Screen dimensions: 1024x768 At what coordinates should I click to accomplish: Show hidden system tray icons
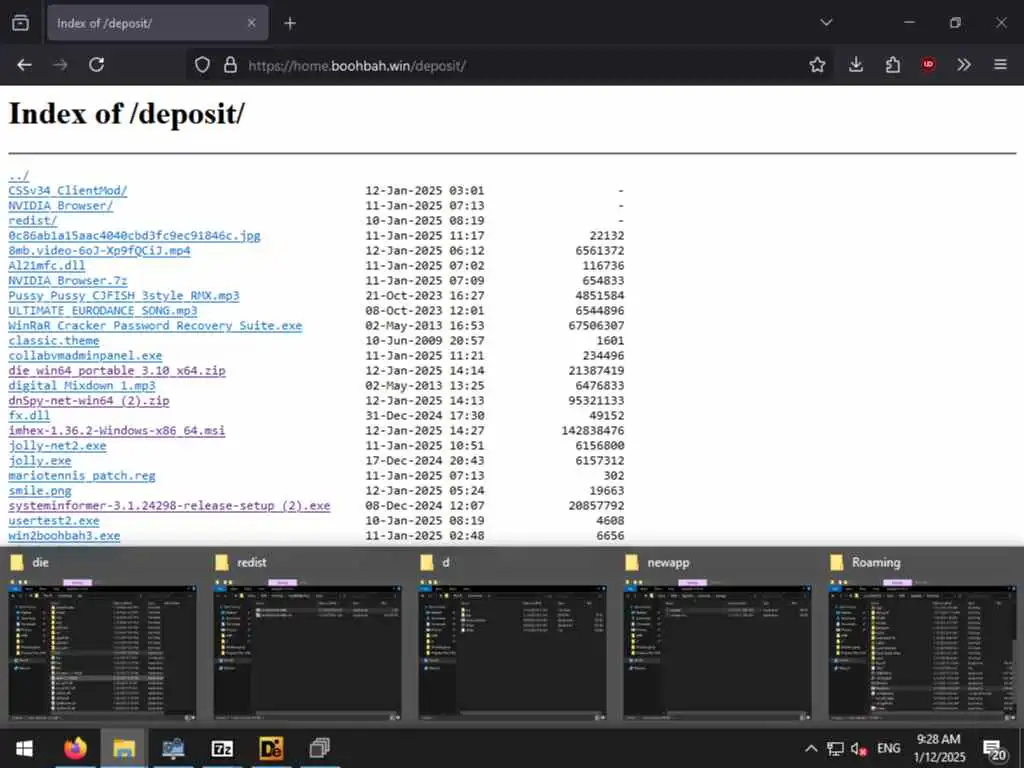click(810, 748)
